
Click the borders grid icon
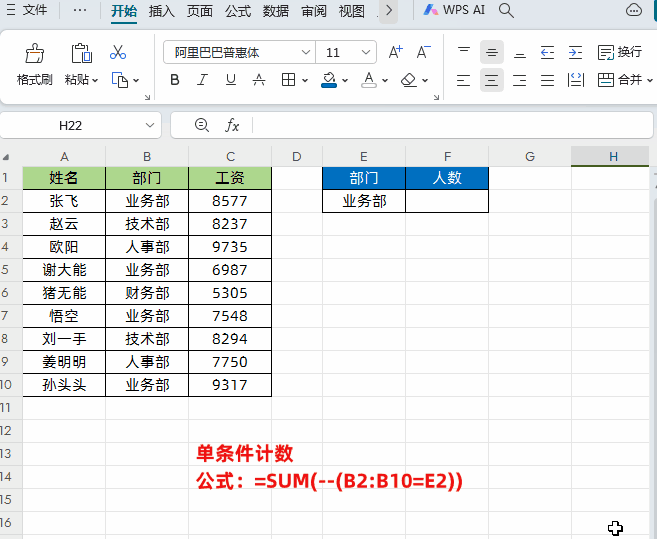(x=288, y=80)
